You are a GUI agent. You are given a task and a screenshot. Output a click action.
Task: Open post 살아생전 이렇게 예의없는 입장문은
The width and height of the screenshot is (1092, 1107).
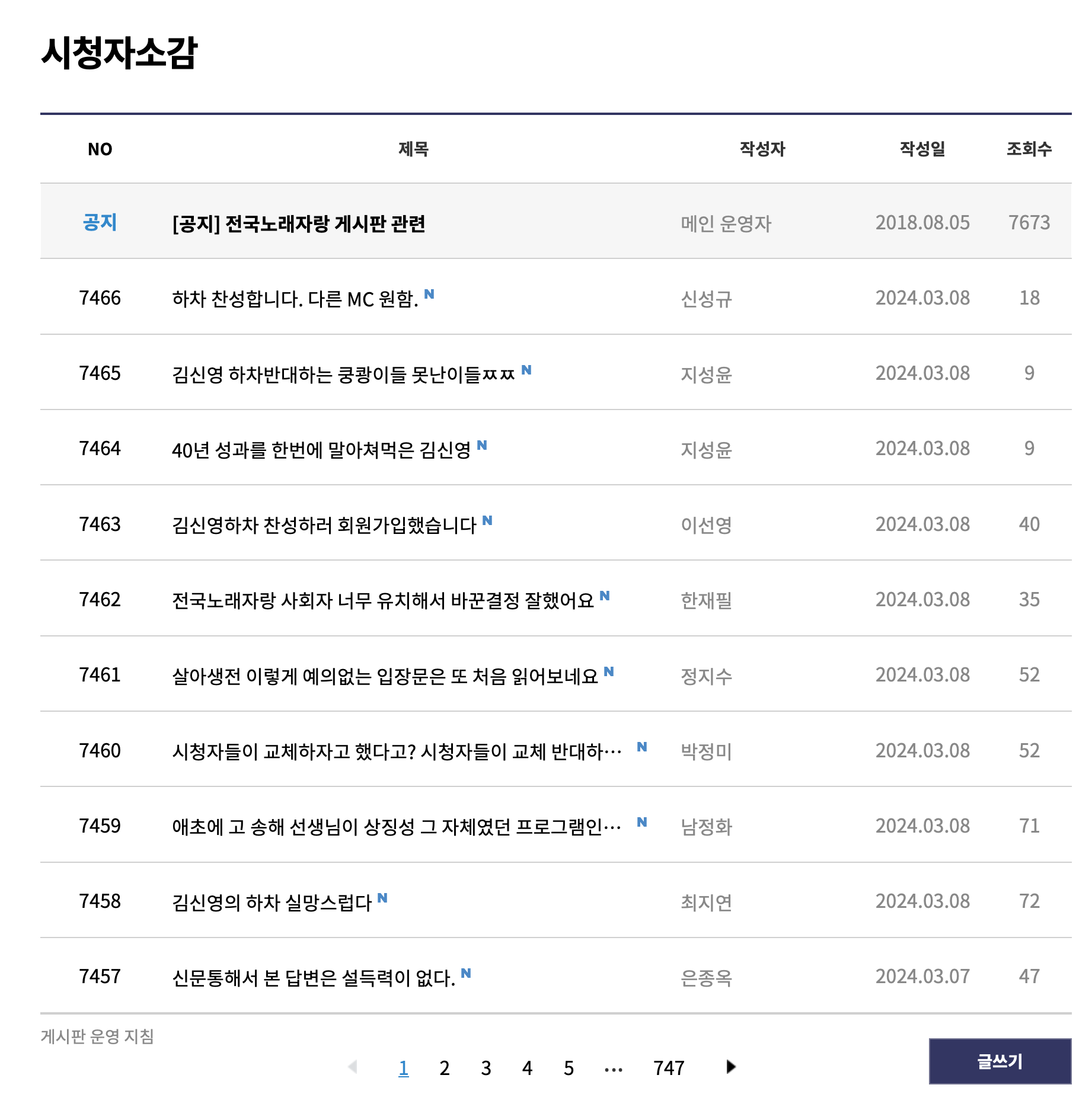click(385, 676)
